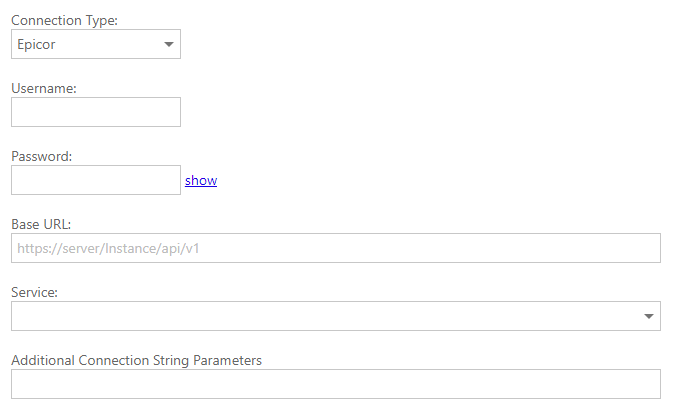Click the Username label text
The image size is (680, 415).
point(44,88)
